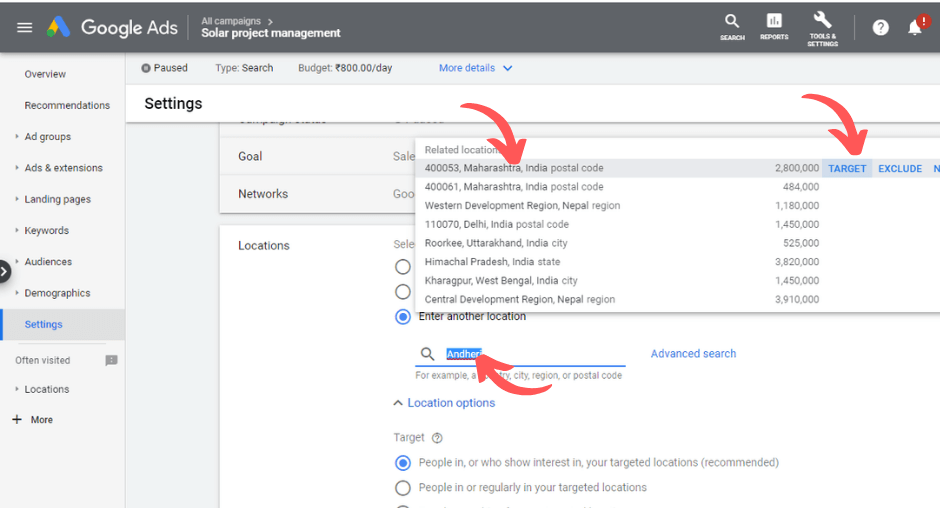Image resolution: width=940 pixels, height=508 pixels.
Task: Select the first location radio option
Action: pos(403,267)
